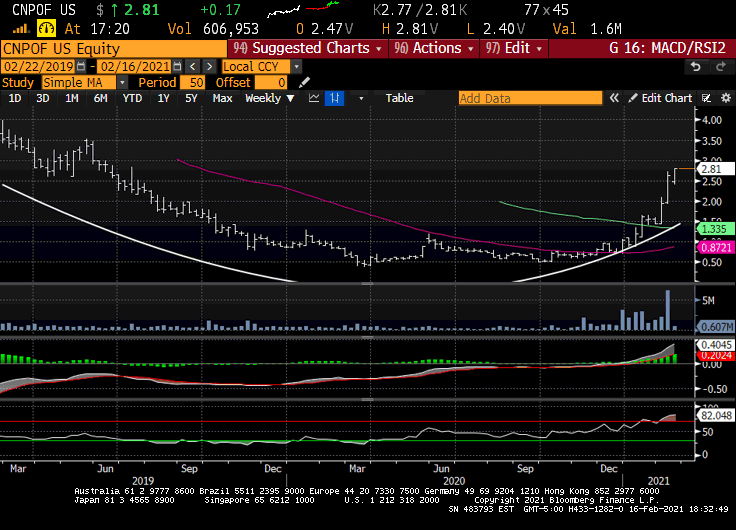Screen dimensions: 736x530
Task: Click the 82.048 RSI value label
Action: [715, 415]
